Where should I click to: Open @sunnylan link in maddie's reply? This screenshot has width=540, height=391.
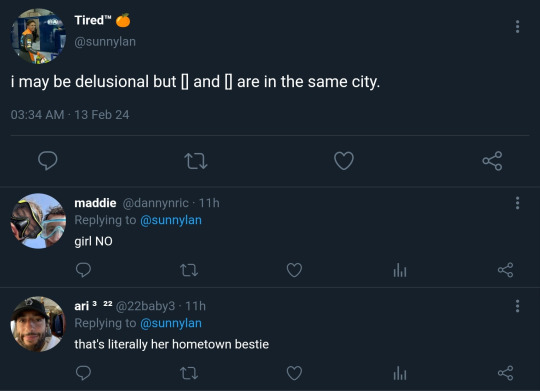pyautogui.click(x=171, y=220)
